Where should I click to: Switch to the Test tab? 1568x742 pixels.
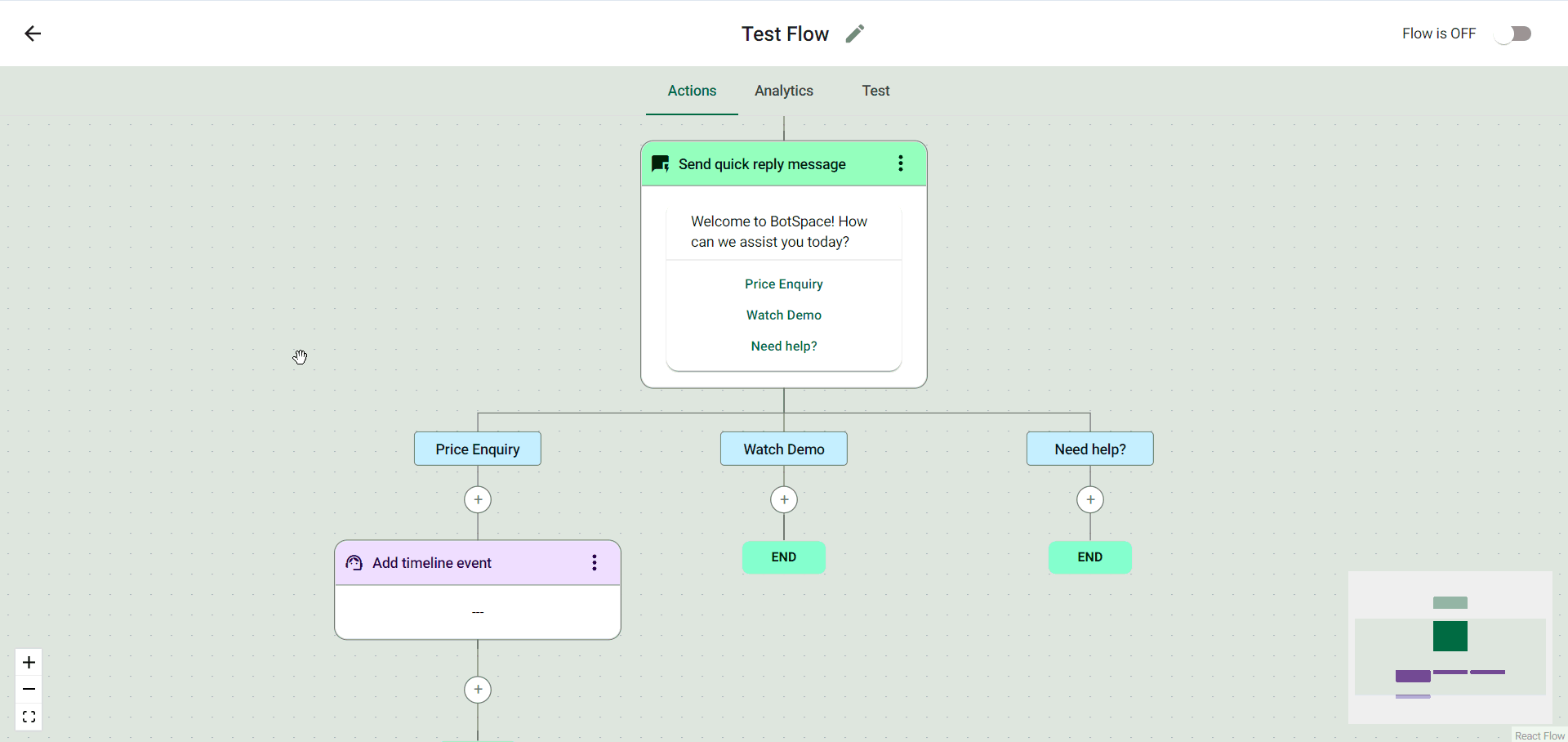click(875, 91)
